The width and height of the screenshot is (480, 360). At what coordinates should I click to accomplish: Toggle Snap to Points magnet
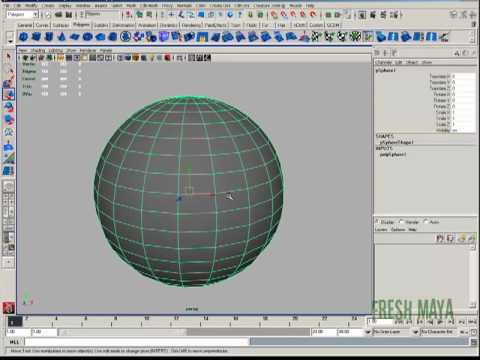click(x=293, y=15)
